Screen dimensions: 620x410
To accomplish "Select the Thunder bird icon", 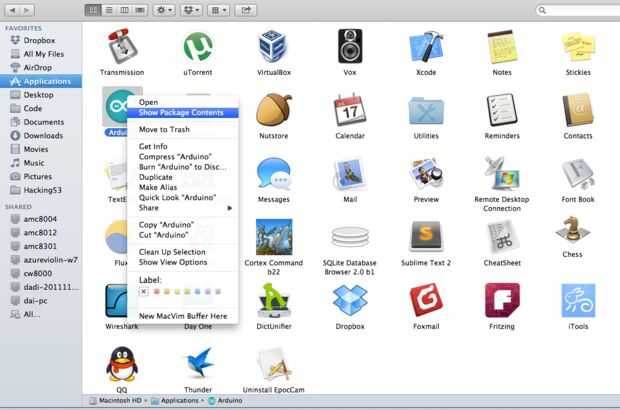I will click(x=198, y=363).
